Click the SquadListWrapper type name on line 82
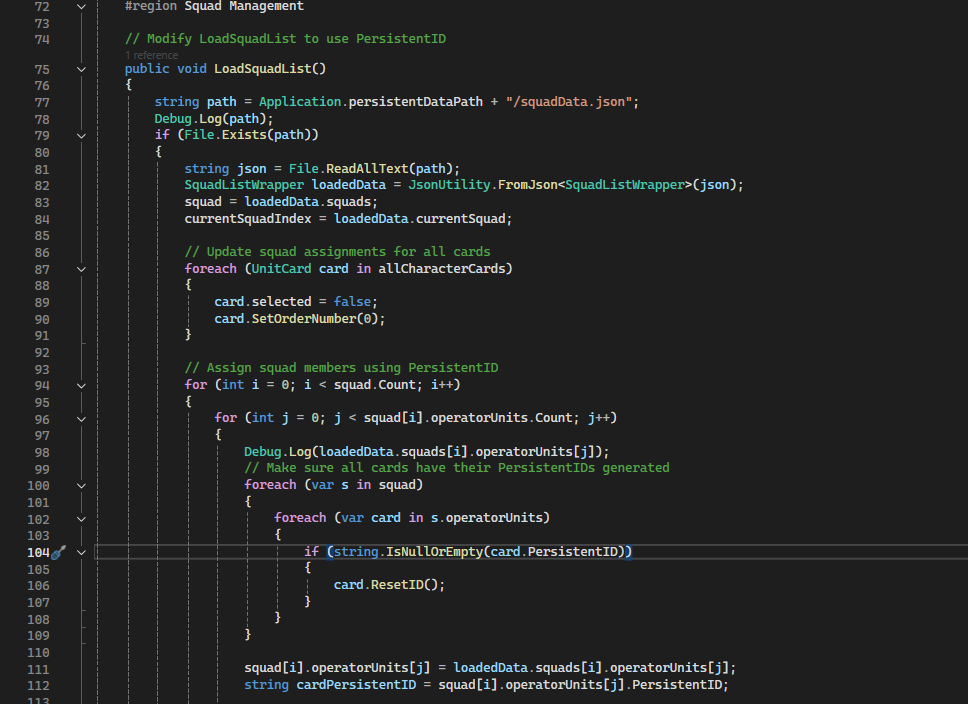Viewport: 968px width, 704px height. 240,184
